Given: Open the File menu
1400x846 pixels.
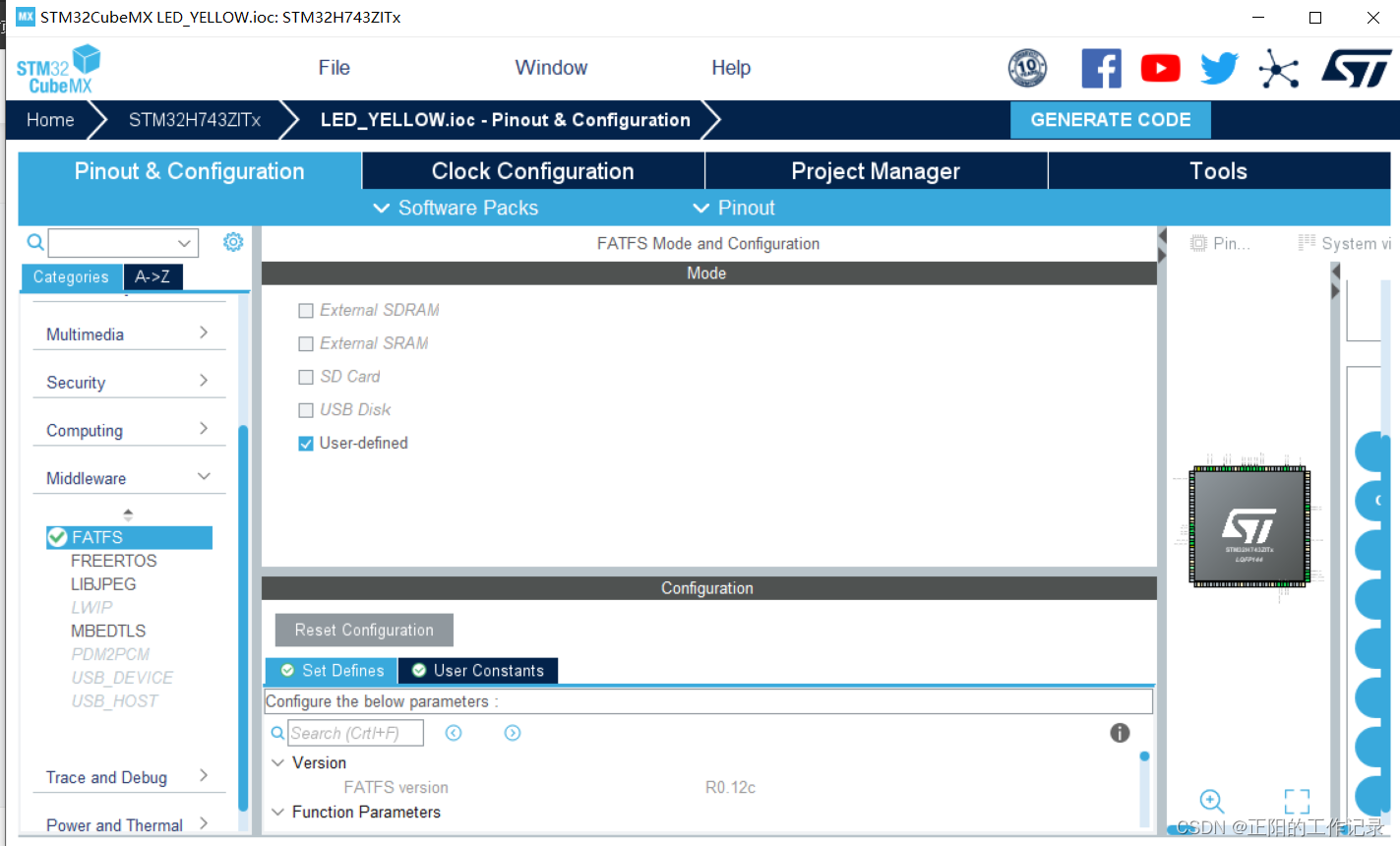Looking at the screenshot, I should tap(335, 68).
